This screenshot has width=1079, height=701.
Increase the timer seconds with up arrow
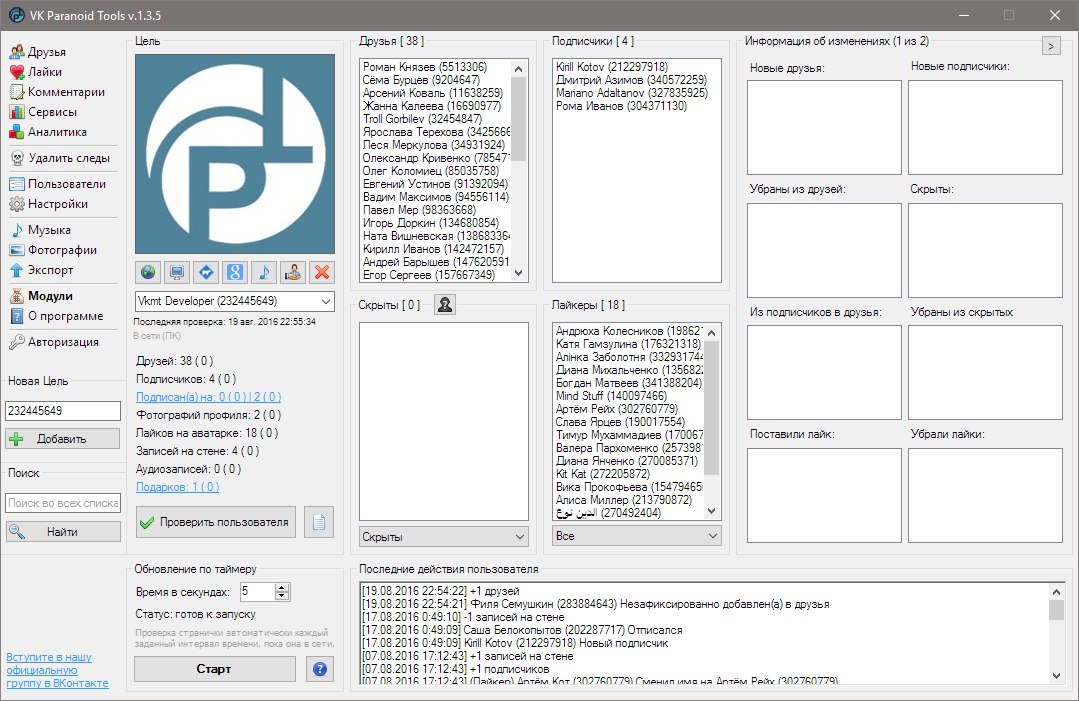(282, 587)
